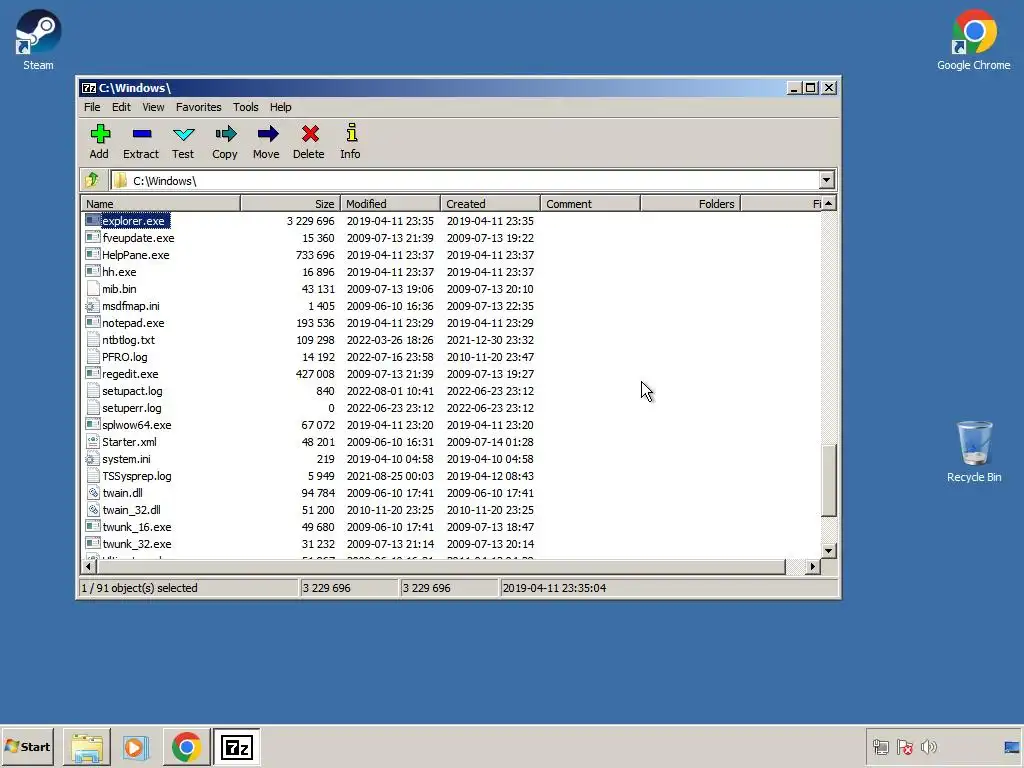Image resolution: width=1024 pixels, height=768 pixels.
Task: Open the View menu
Action: [153, 107]
